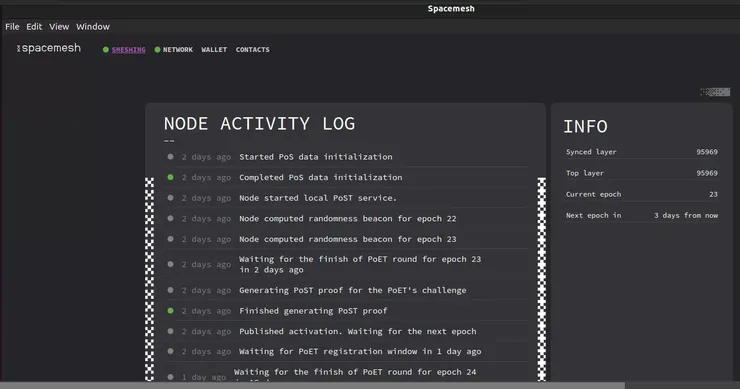Open the File menu
The width and height of the screenshot is (740, 389).
click(12, 26)
